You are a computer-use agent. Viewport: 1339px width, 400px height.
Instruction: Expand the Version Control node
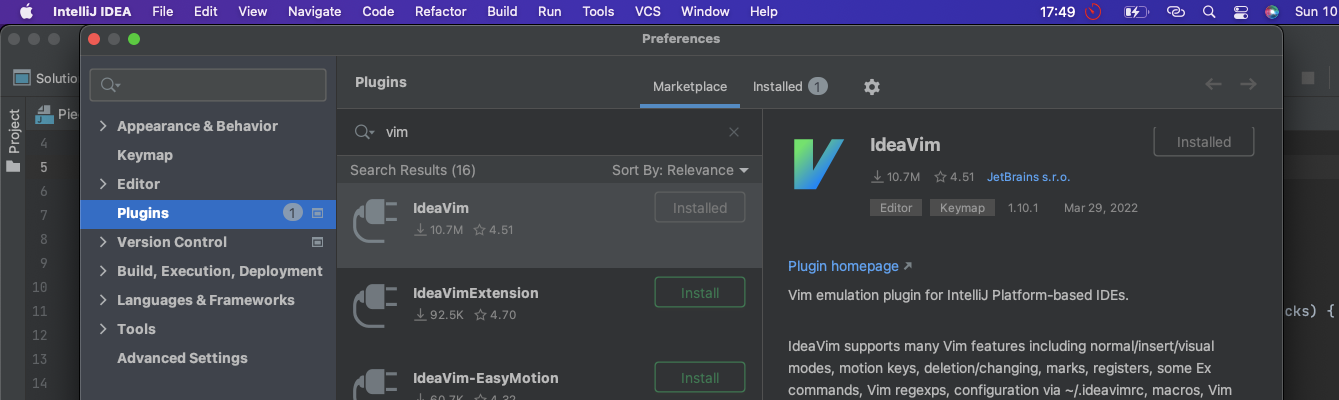pyautogui.click(x=103, y=242)
